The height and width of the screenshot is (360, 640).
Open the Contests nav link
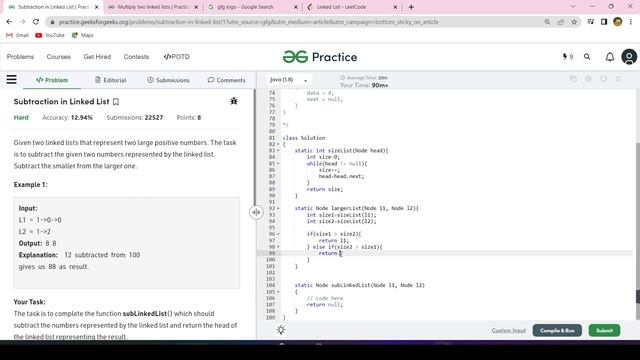136,57
